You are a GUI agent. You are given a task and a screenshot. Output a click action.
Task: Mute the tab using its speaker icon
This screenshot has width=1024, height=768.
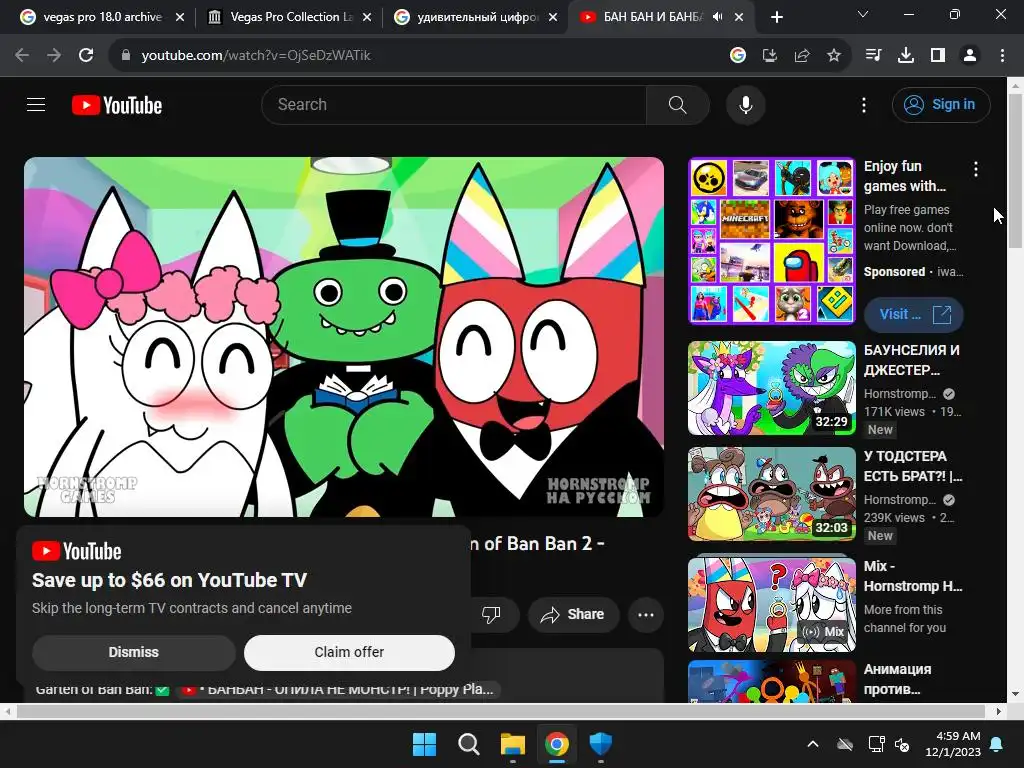[x=718, y=17]
